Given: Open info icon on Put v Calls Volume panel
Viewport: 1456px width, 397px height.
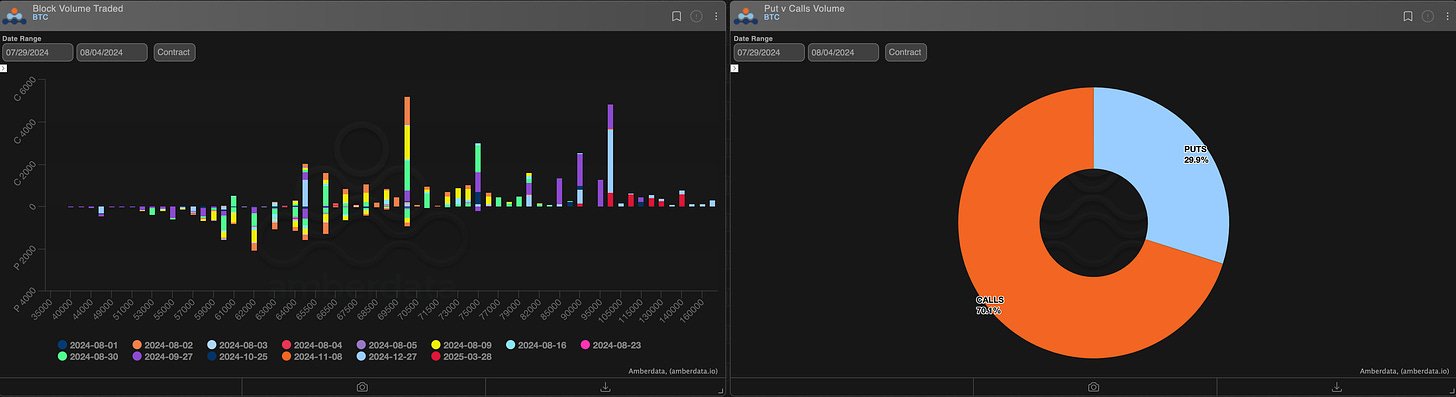Looking at the screenshot, I should [x=1427, y=16].
